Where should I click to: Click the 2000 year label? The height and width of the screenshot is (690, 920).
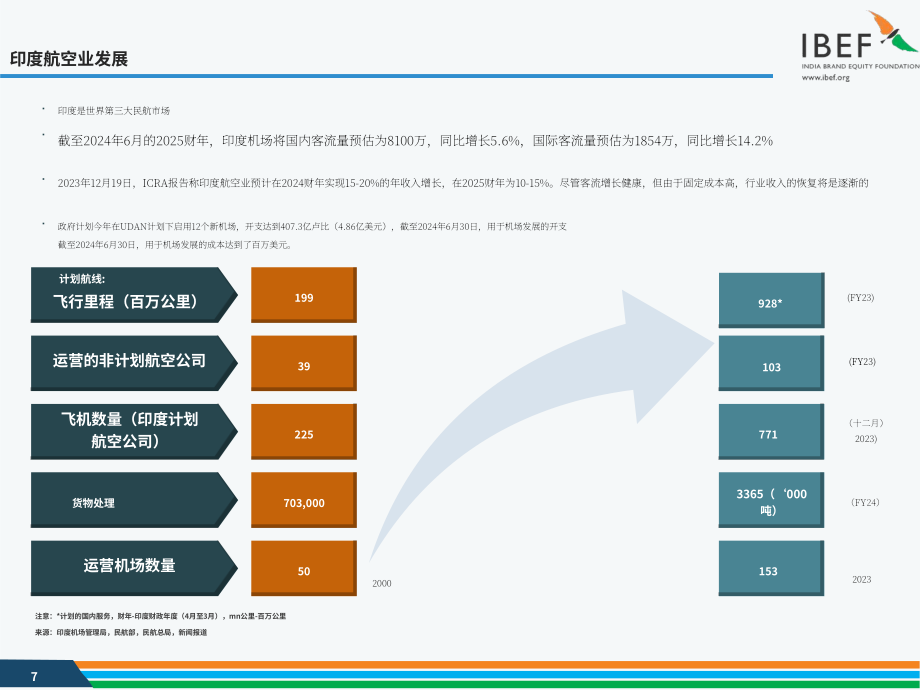381,583
